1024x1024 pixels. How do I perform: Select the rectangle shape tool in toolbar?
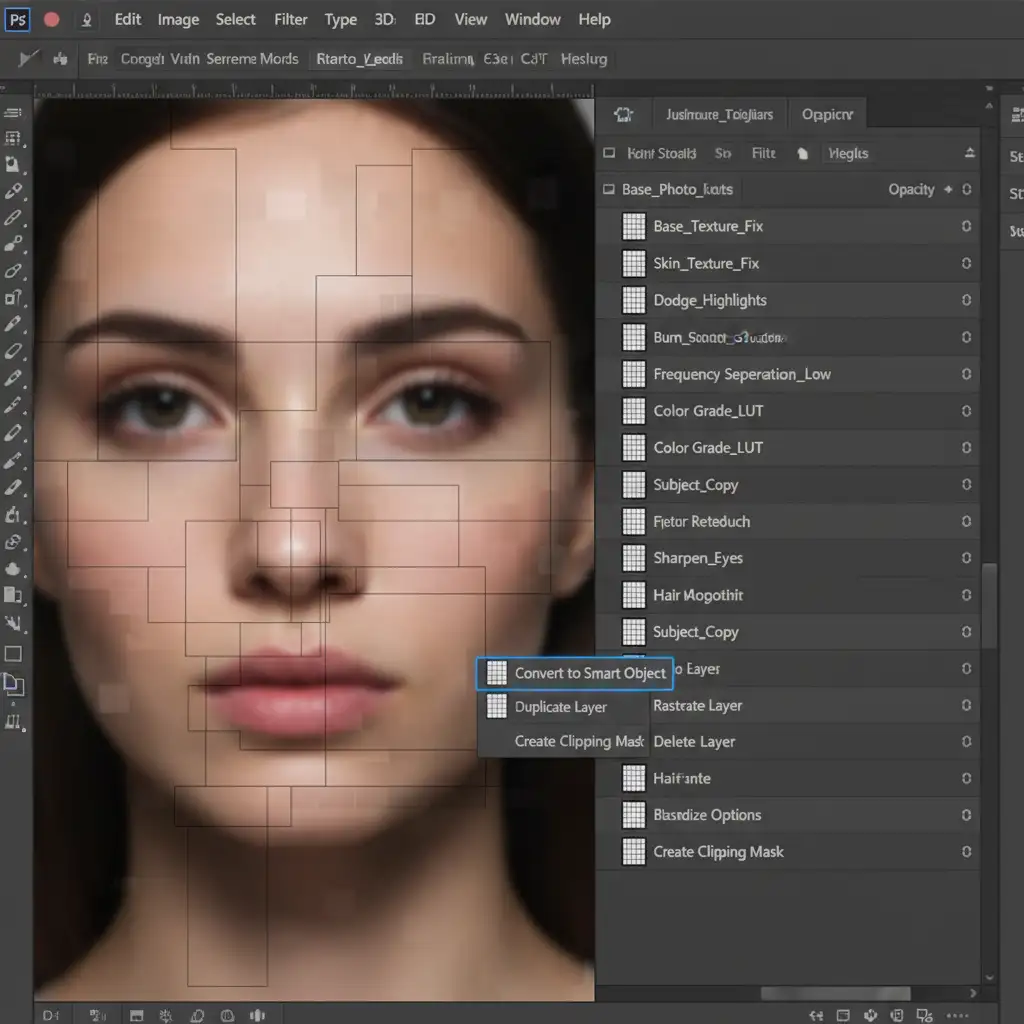click(x=13, y=654)
